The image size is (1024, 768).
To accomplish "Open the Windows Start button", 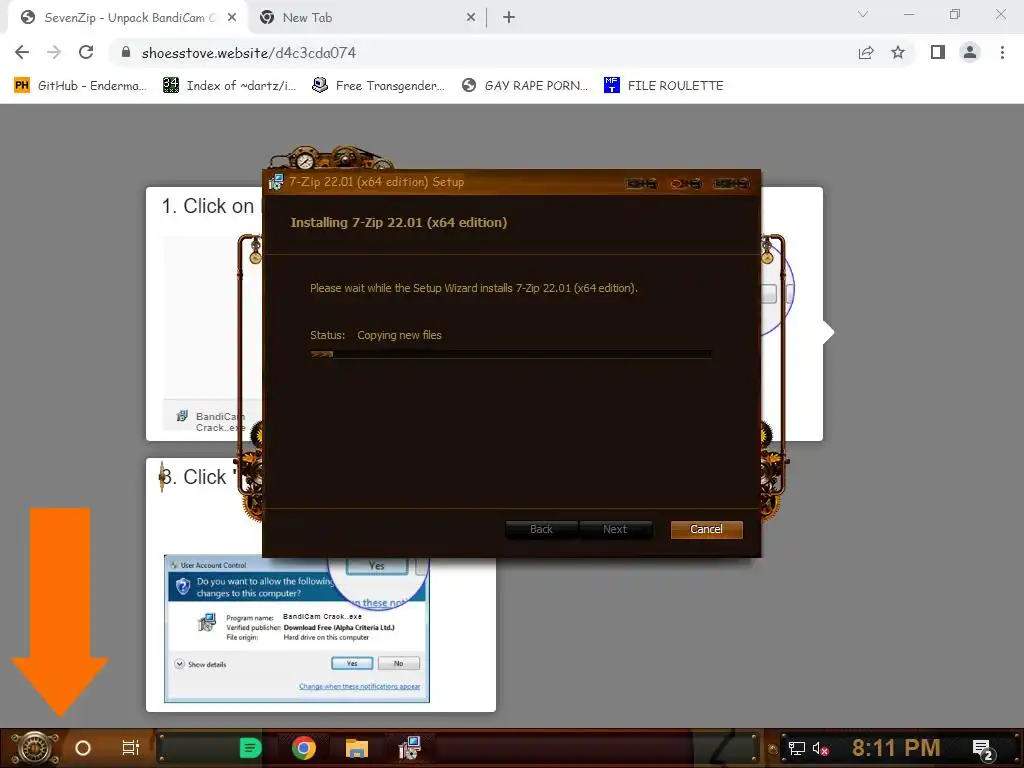I will click(35, 748).
